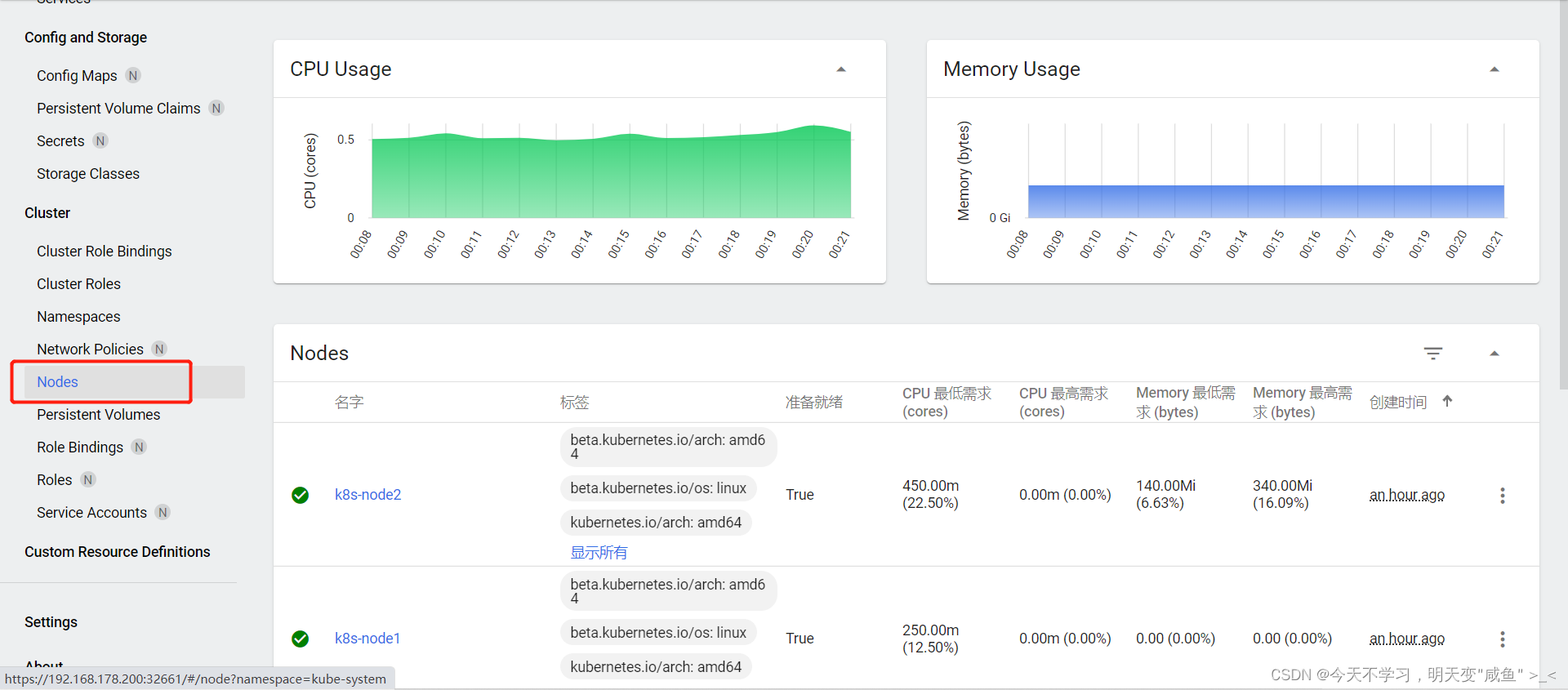The image size is (1568, 690).
Task: Click the N badge beside Network Policies
Action: click(x=159, y=349)
